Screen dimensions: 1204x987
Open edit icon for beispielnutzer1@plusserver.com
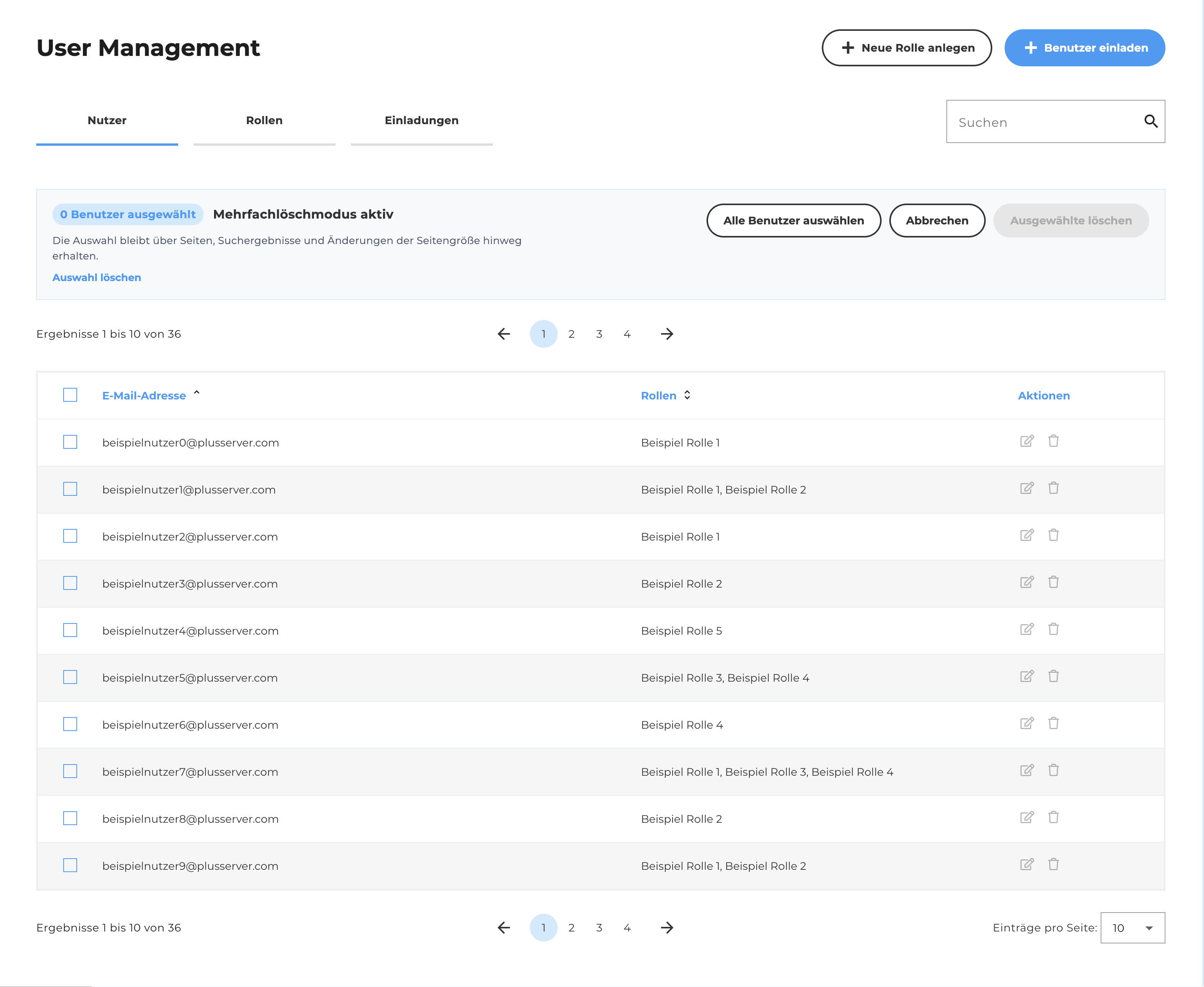1027,488
